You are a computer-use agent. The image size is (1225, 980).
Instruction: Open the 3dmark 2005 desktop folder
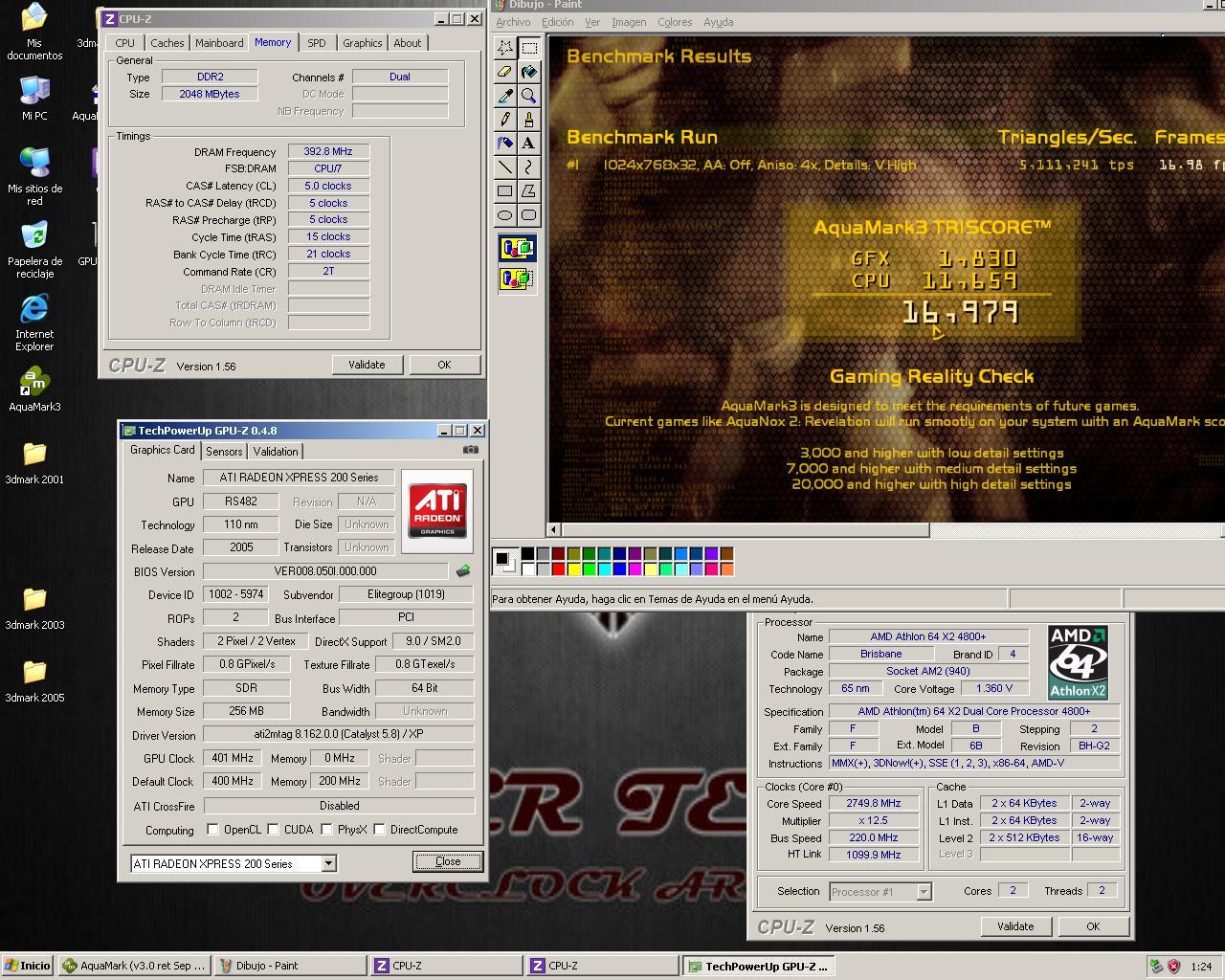point(34,680)
